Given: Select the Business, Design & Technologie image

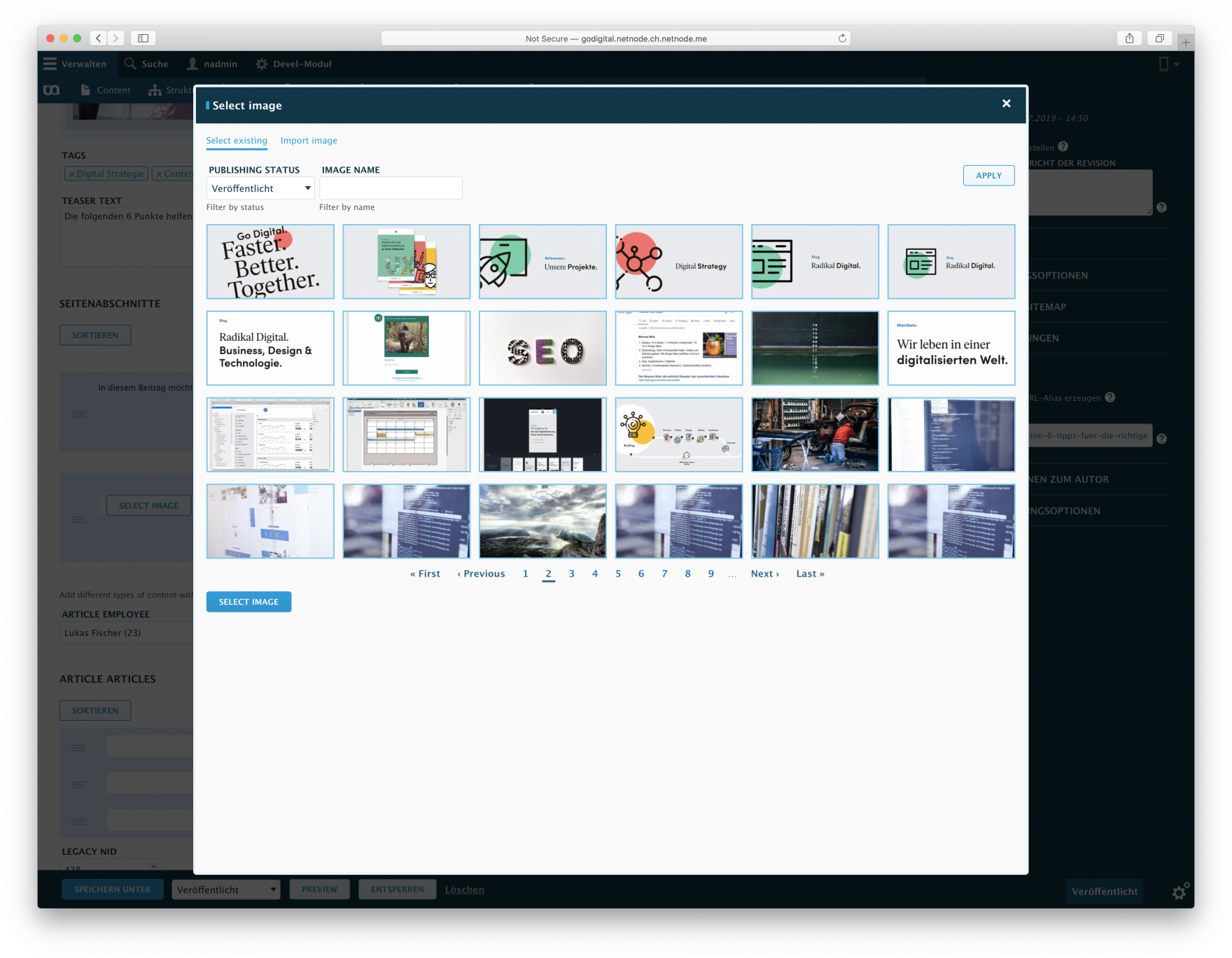Looking at the screenshot, I should pos(270,348).
